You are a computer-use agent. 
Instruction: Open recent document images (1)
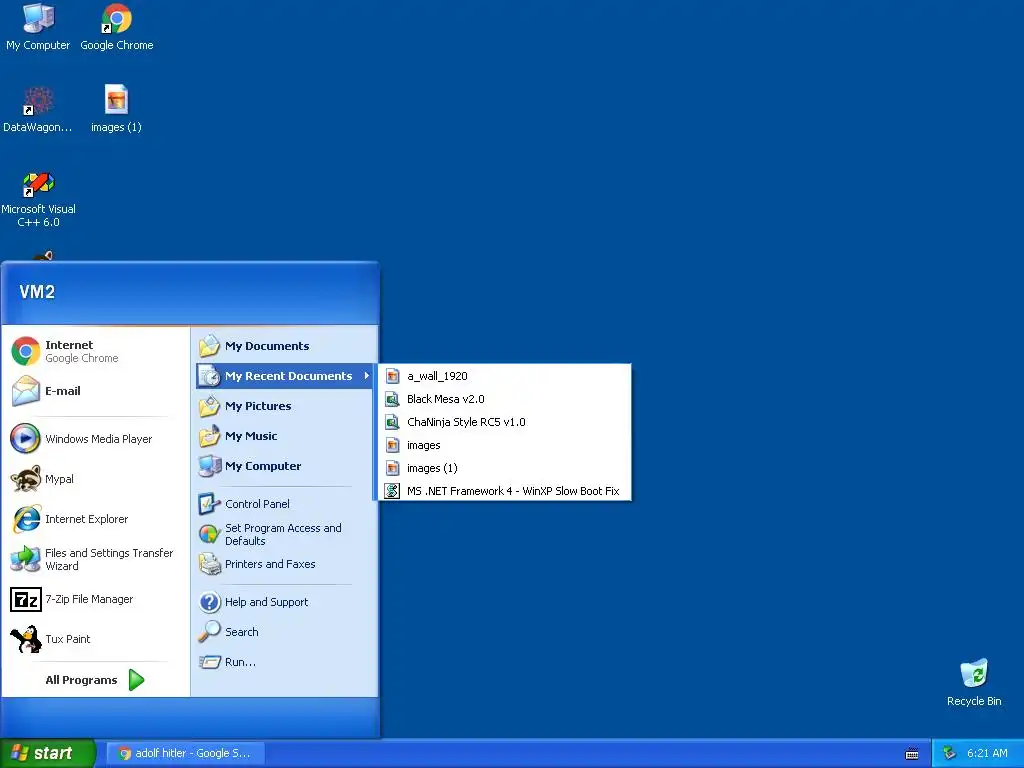click(x=505, y=468)
